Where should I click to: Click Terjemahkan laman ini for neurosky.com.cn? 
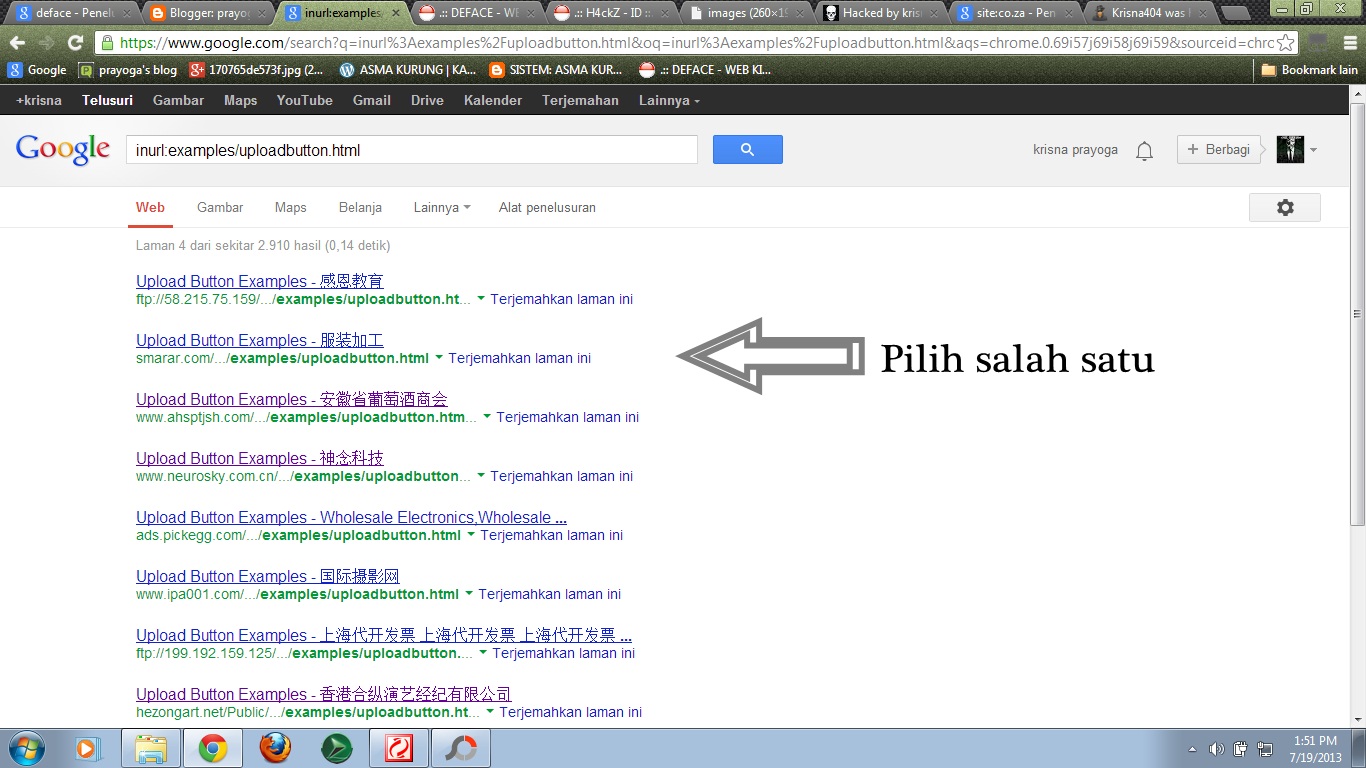[x=561, y=476]
